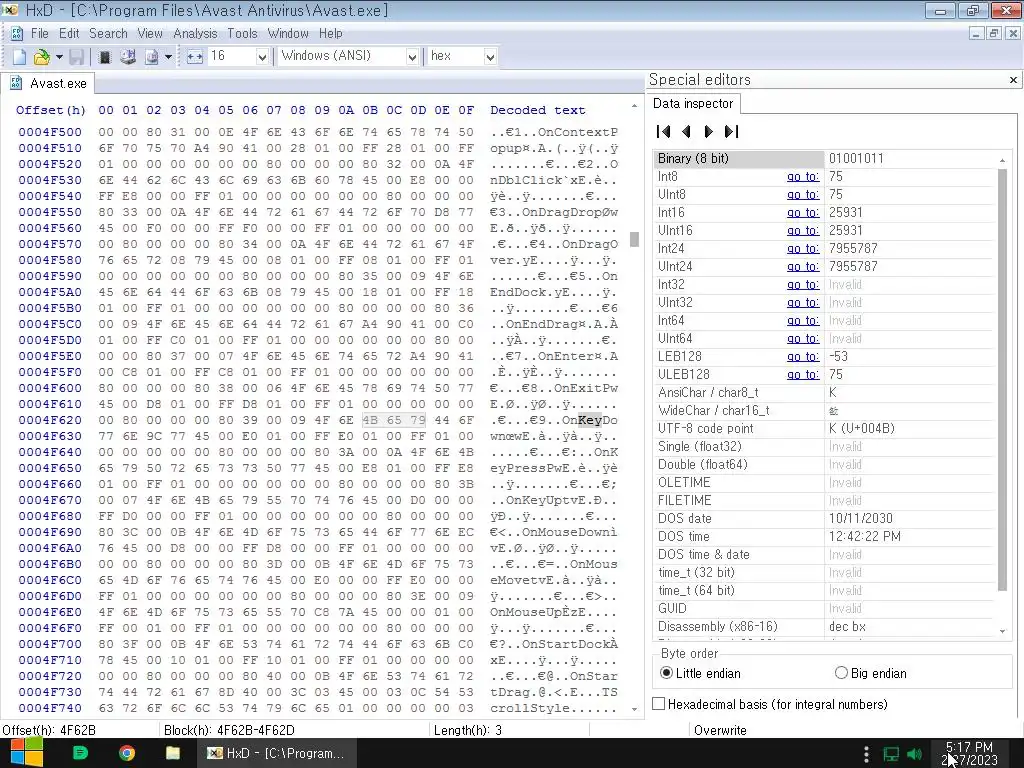Click AnsiChar / char8_t row

point(825,392)
